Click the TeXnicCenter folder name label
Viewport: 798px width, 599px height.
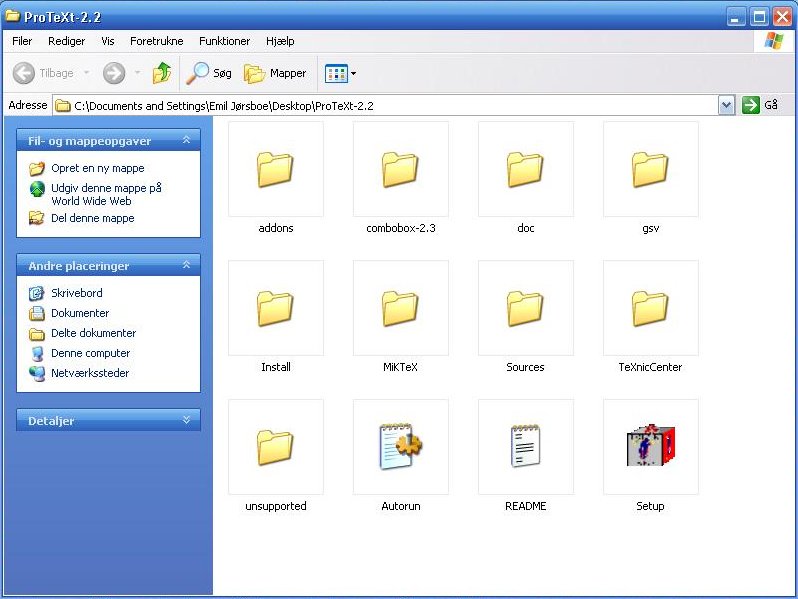(650, 367)
